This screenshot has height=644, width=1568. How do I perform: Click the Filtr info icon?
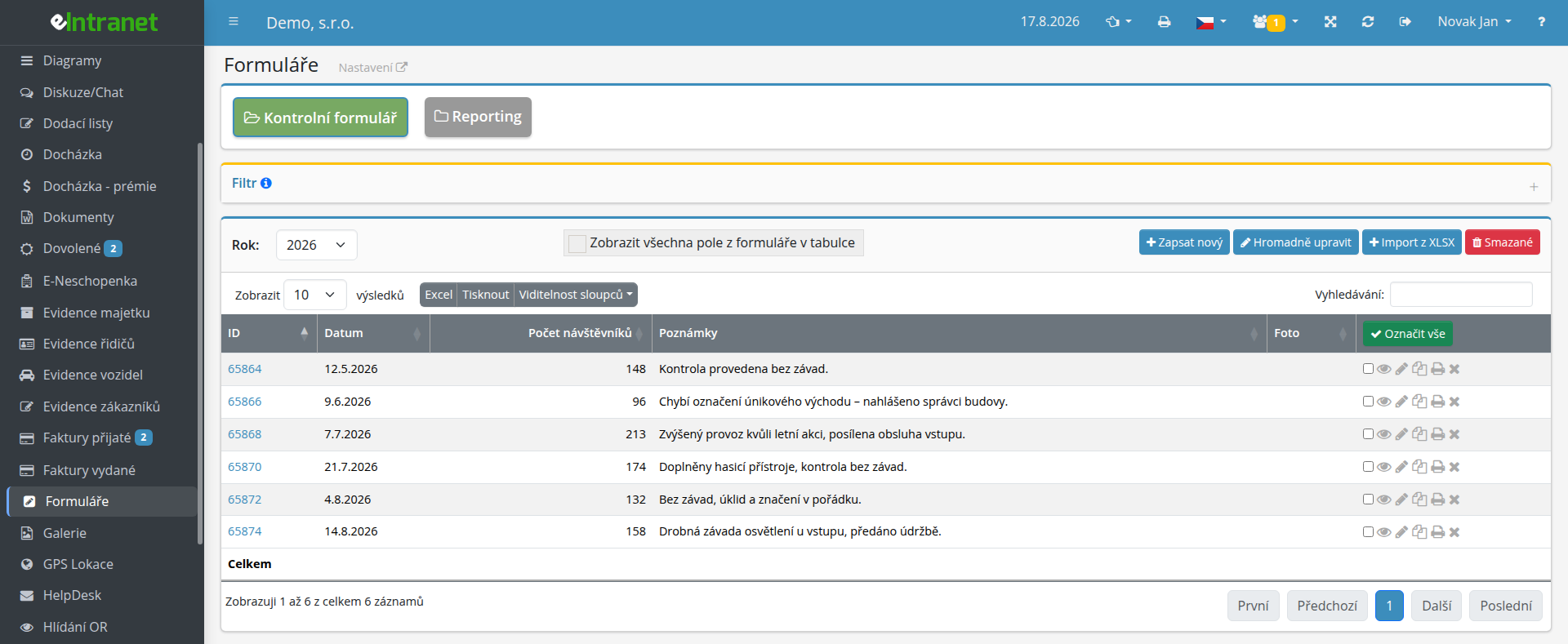click(x=266, y=184)
